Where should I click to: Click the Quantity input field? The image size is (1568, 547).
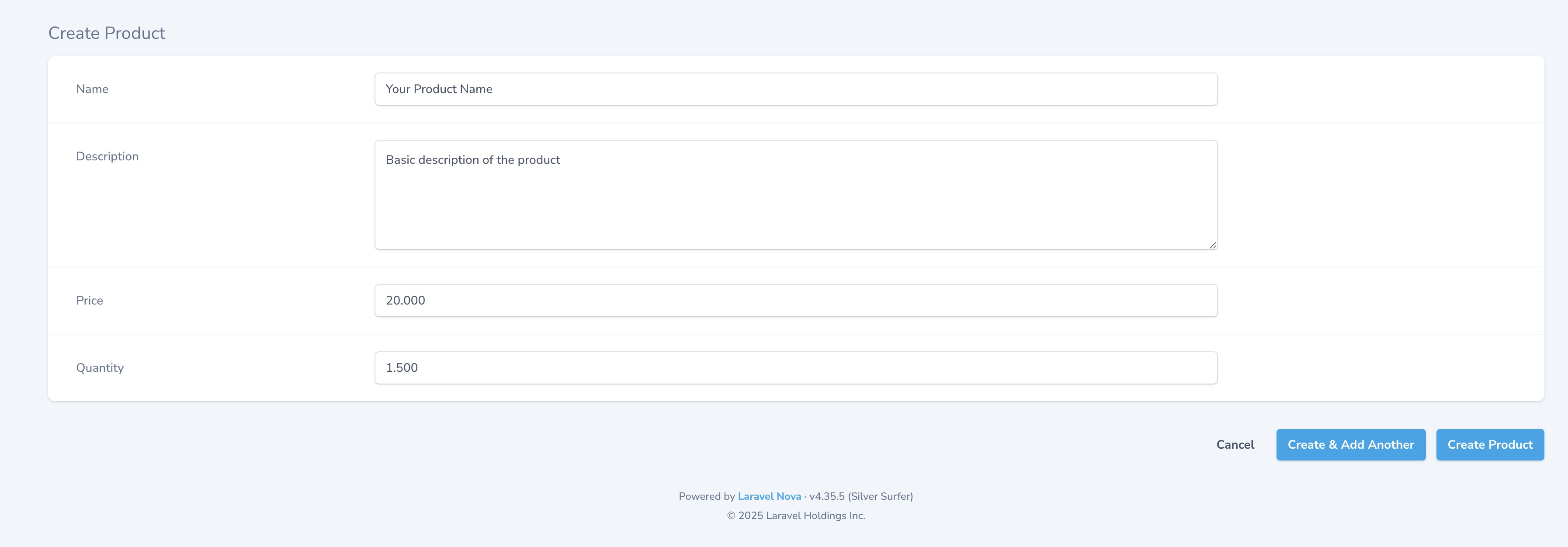pos(795,367)
